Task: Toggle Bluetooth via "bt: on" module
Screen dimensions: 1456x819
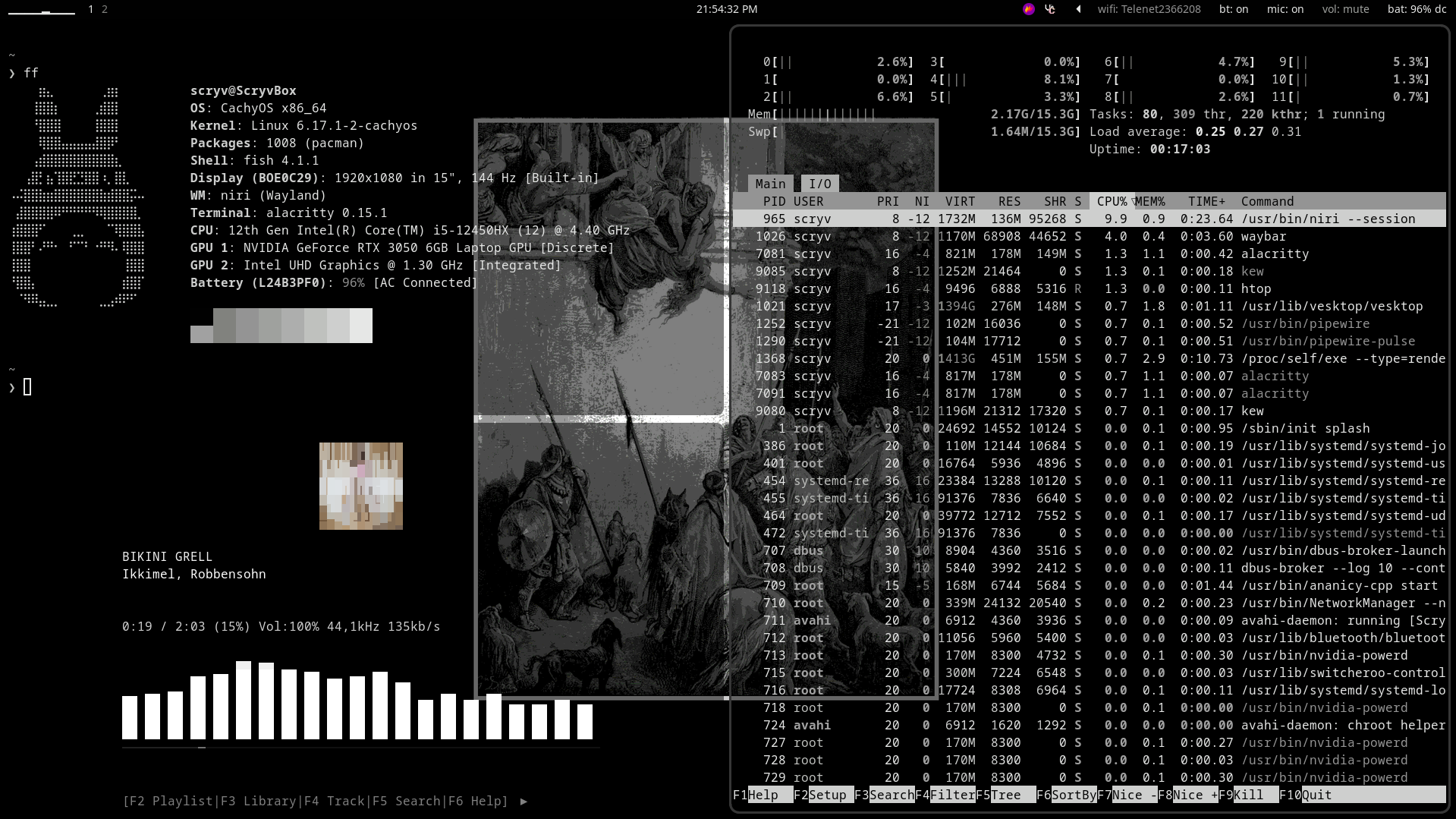Action: [1233, 9]
